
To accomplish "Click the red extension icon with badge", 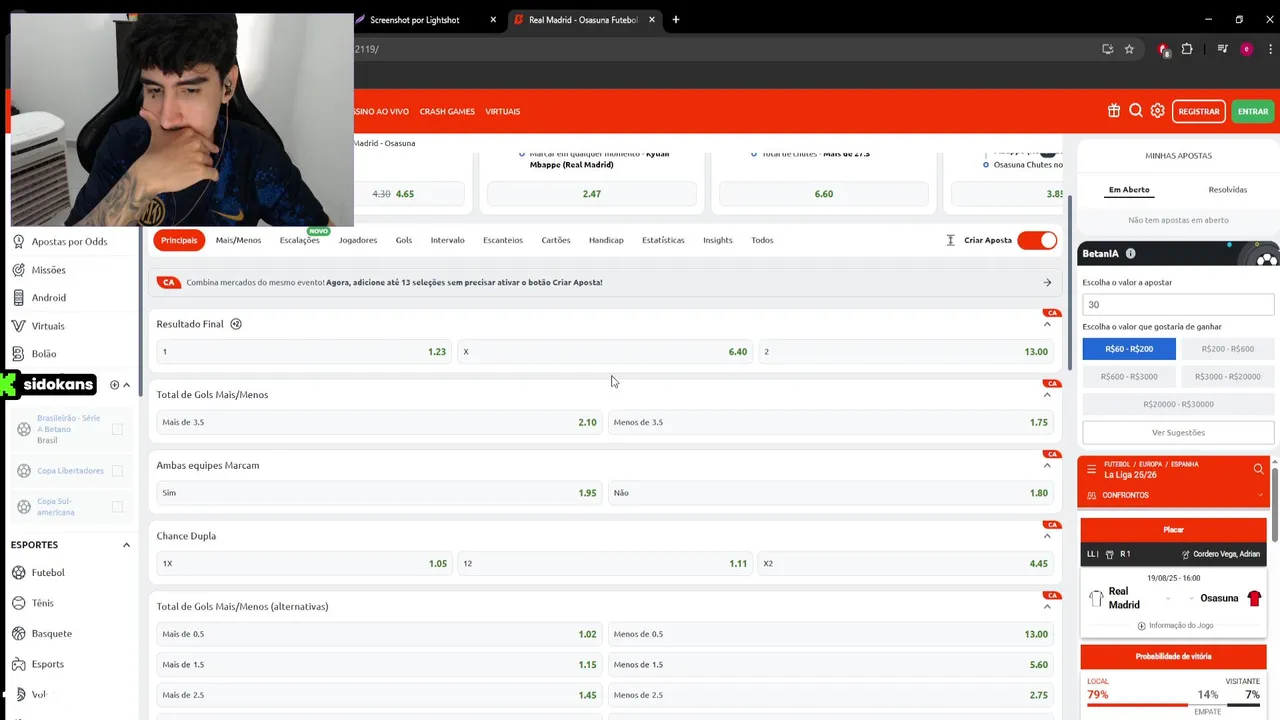I will point(1164,49).
